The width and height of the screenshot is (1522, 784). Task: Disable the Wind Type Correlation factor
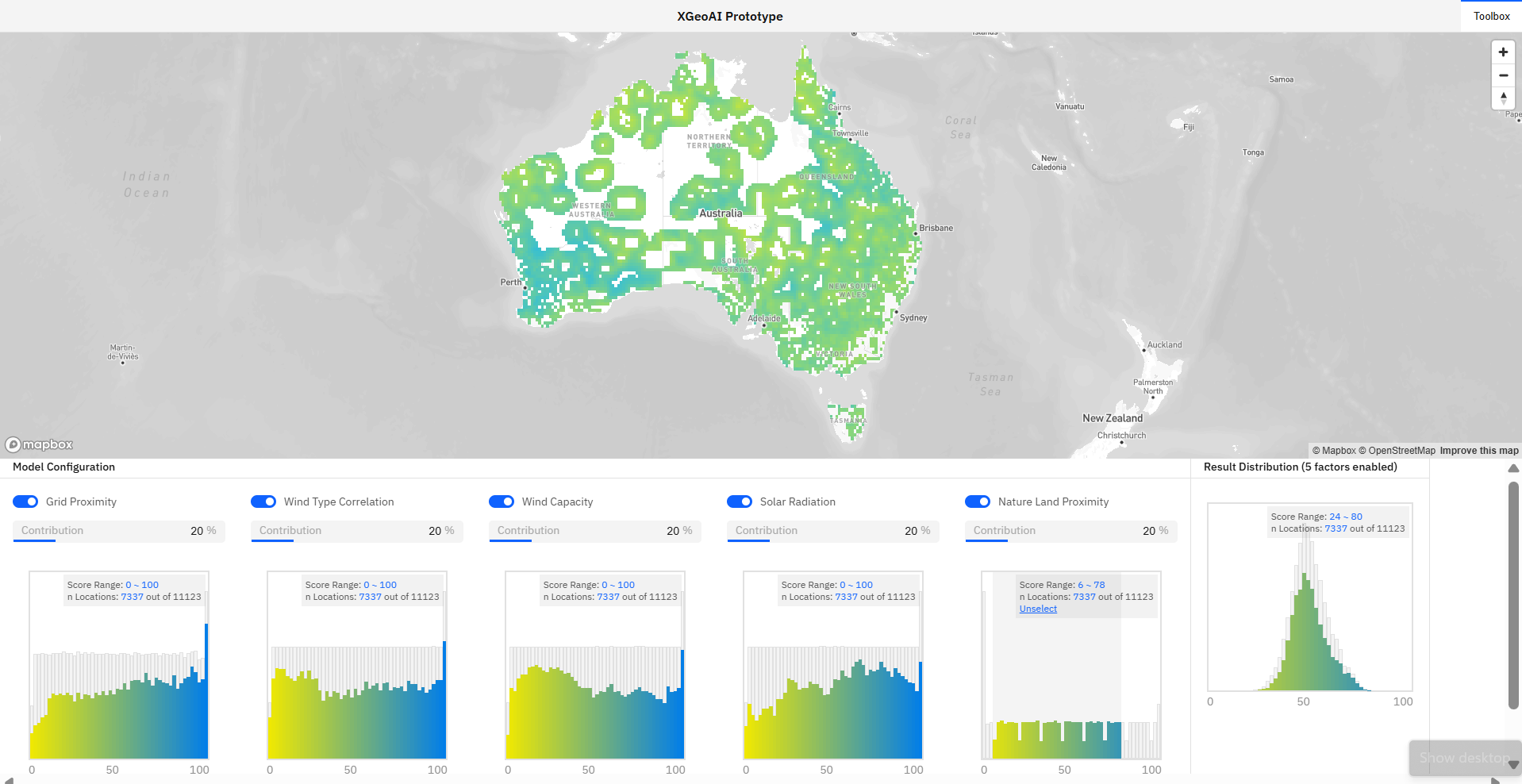(263, 502)
